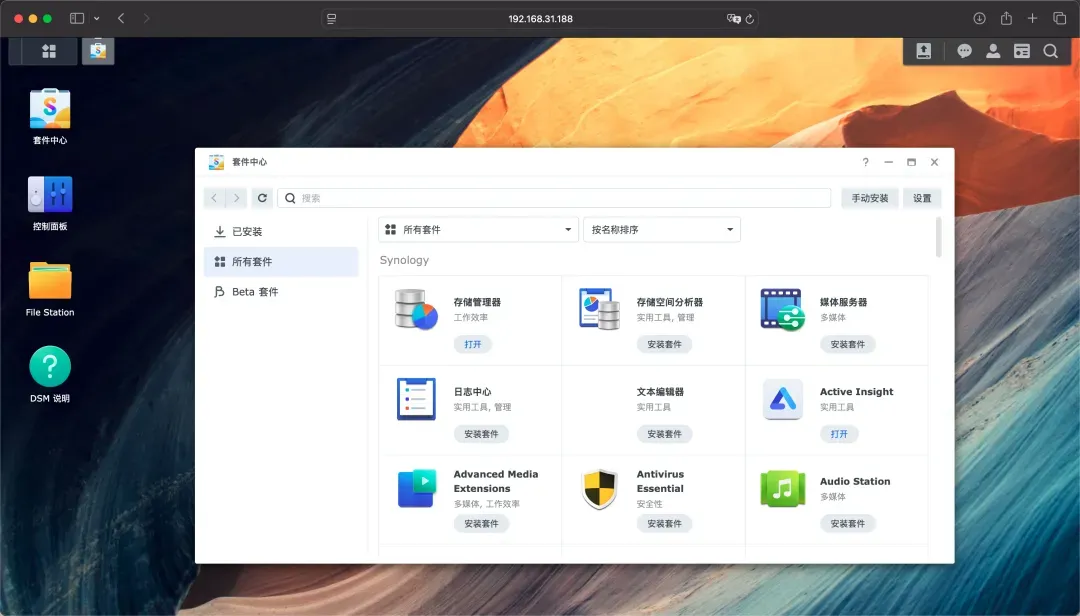Image resolution: width=1080 pixels, height=616 pixels.
Task: Click the Antivirus Essential package title
Action: coord(660,481)
